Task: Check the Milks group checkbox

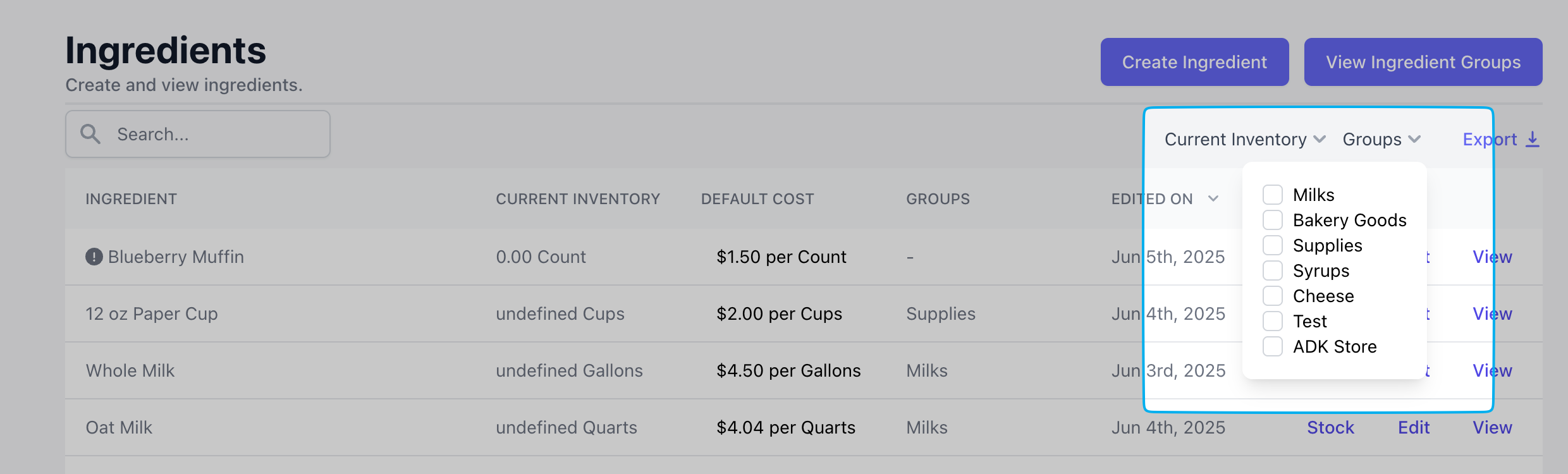Action: [1273, 195]
